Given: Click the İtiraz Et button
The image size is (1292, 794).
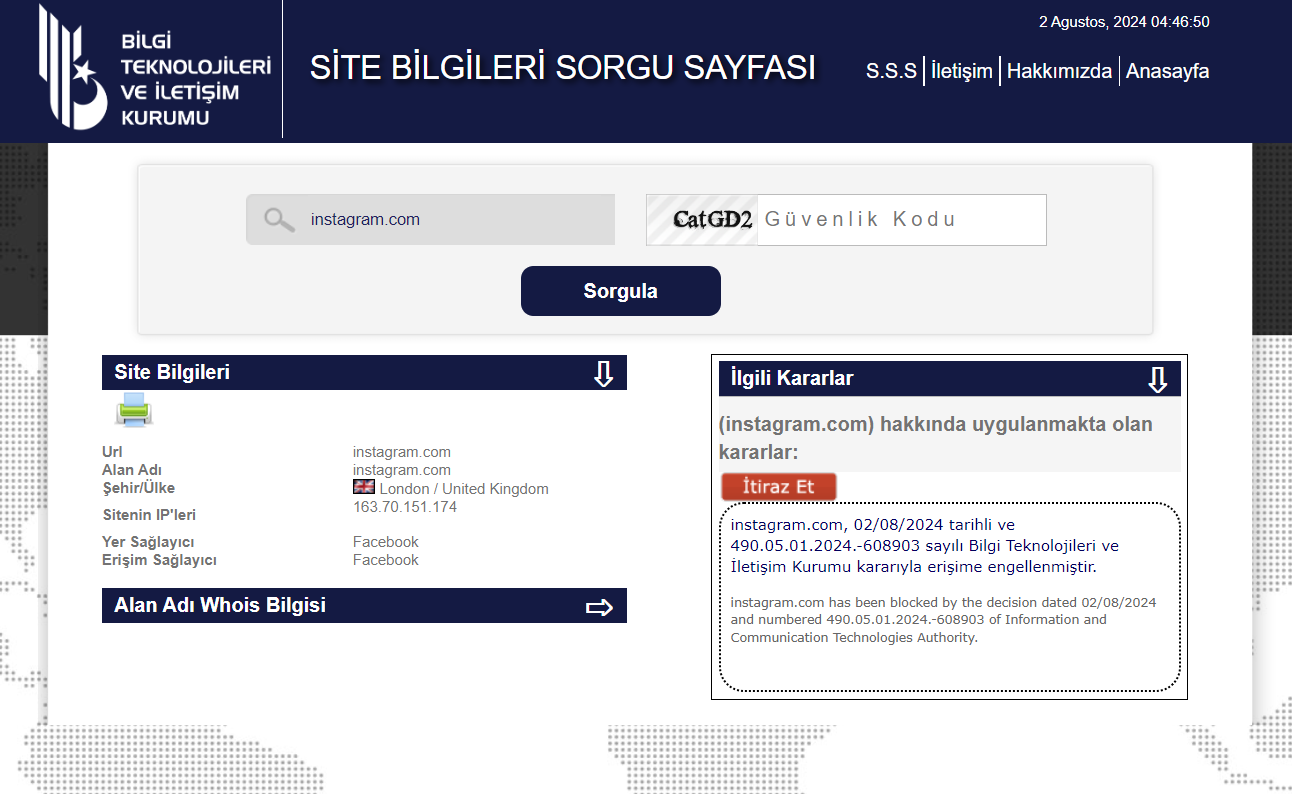Looking at the screenshot, I should point(779,487).
